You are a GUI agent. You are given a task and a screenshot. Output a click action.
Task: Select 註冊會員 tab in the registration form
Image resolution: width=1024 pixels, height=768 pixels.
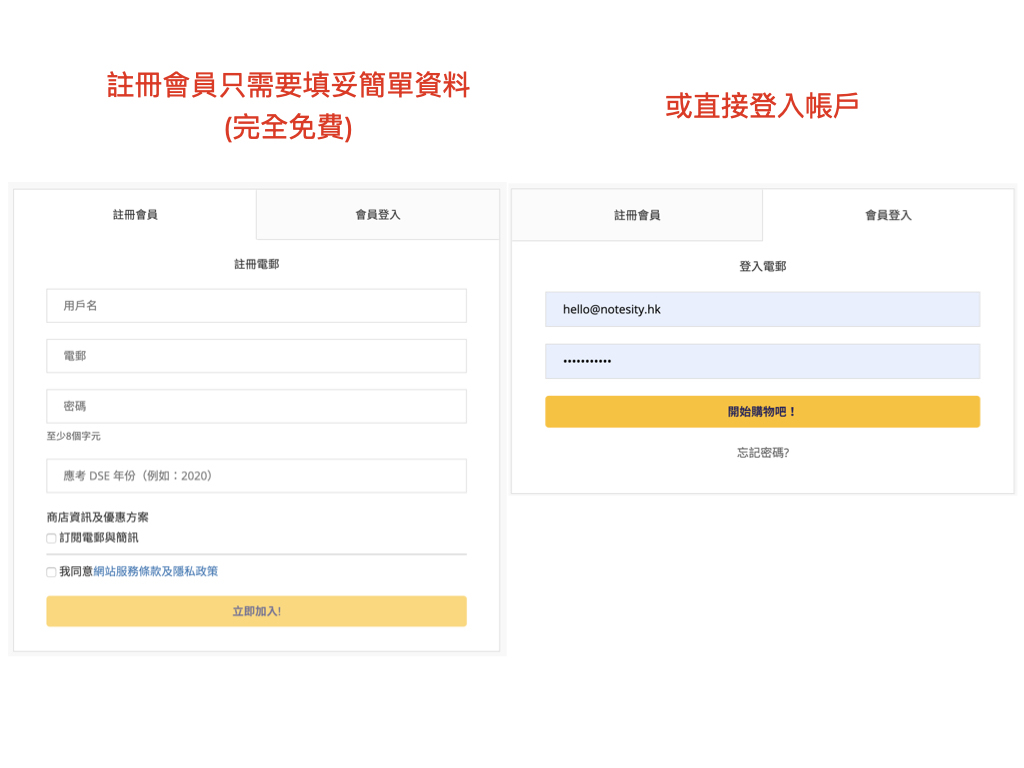[x=135, y=215]
